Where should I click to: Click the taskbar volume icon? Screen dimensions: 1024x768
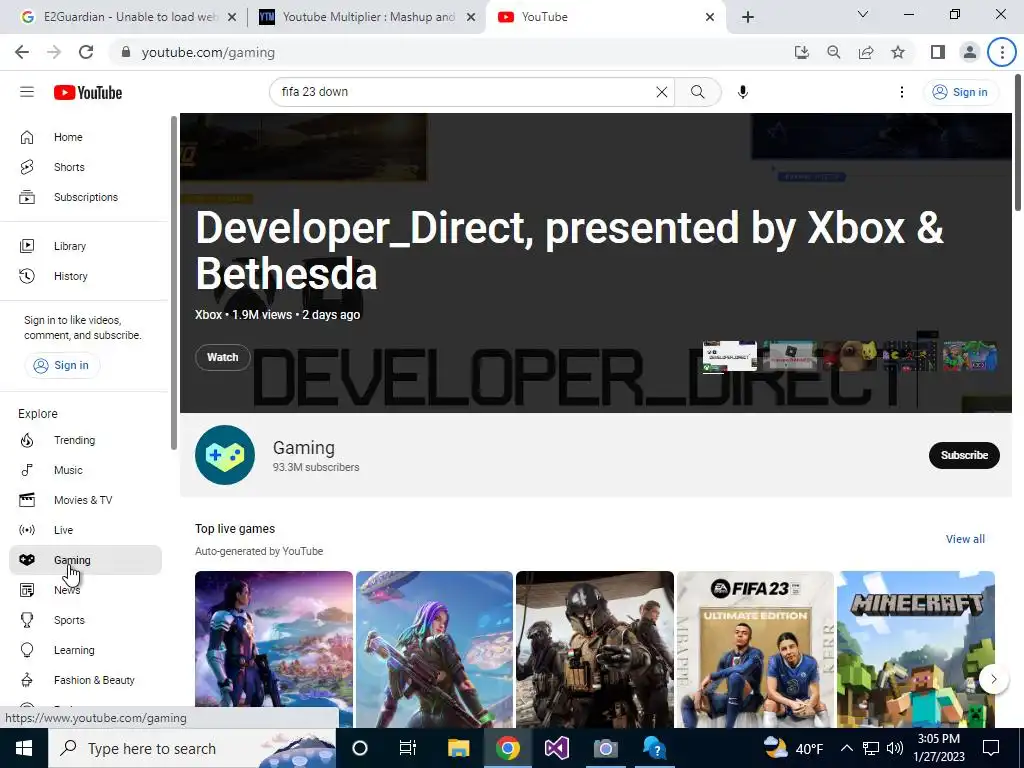895,748
